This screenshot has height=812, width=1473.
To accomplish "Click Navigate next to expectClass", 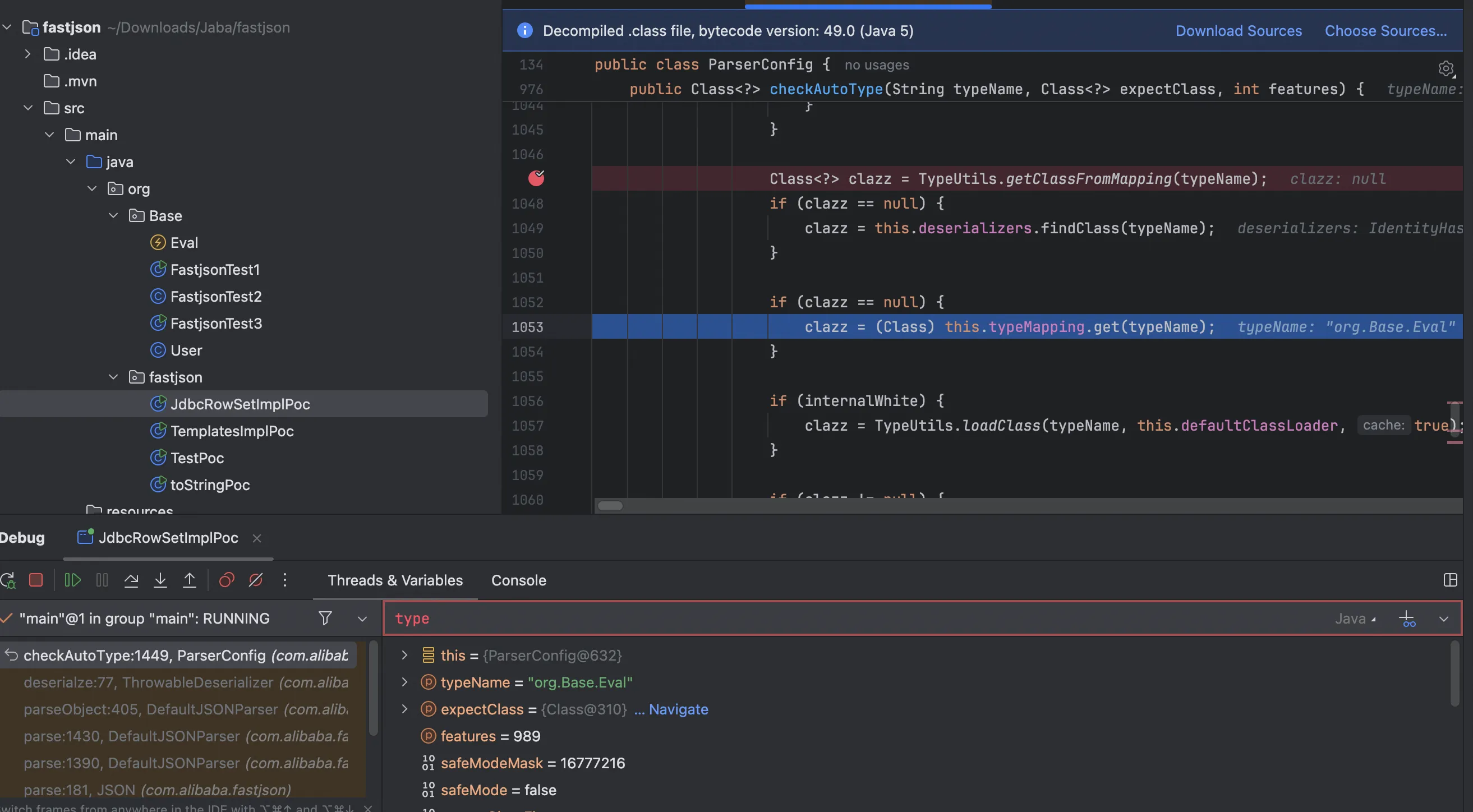I will tap(678, 709).
